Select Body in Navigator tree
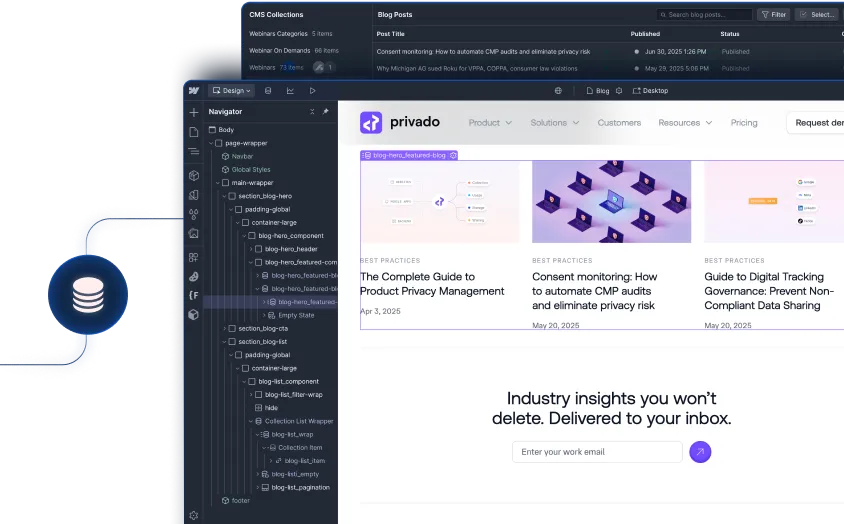 point(221,130)
